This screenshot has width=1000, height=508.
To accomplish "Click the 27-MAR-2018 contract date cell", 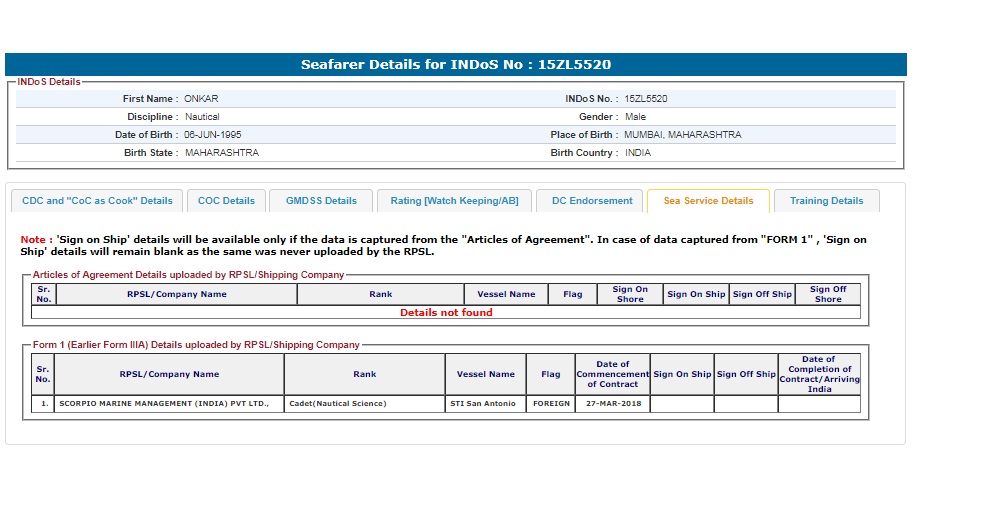I will click(612, 404).
